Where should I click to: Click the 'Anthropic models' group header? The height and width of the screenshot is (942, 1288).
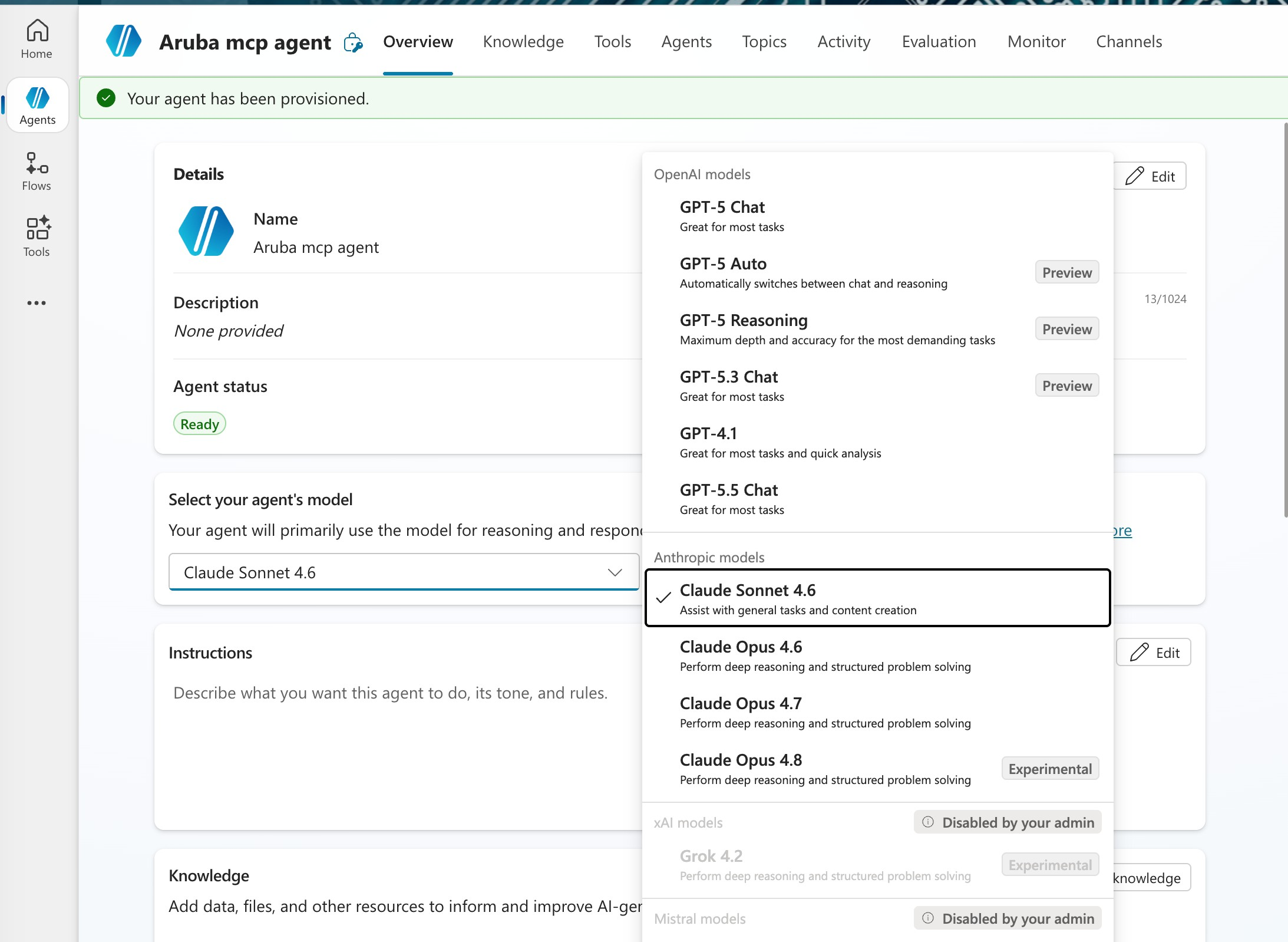click(709, 557)
